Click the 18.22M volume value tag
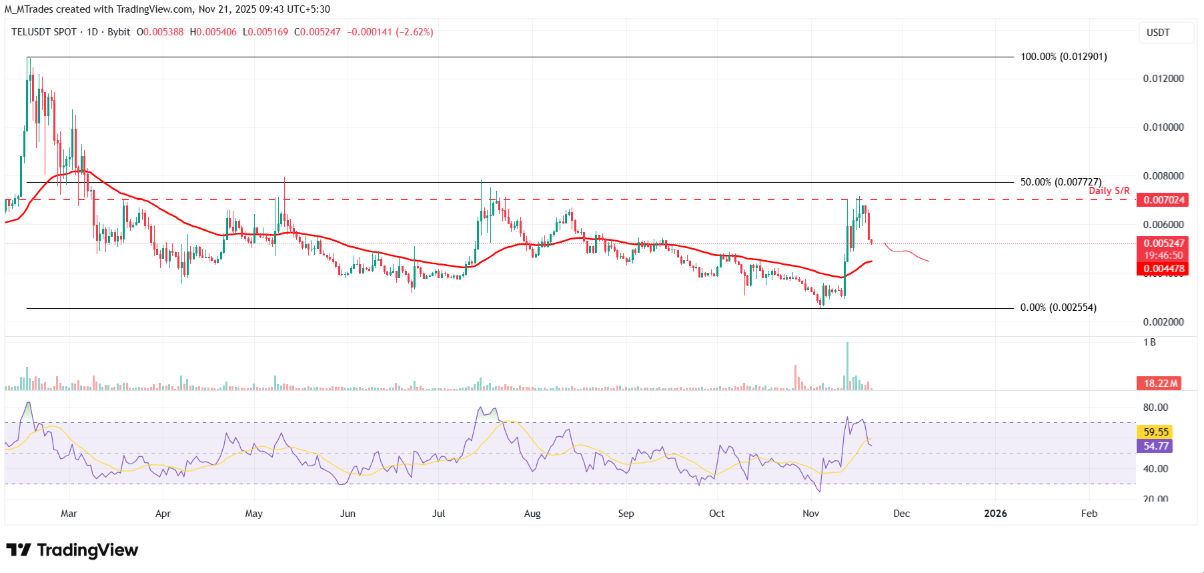The height and width of the screenshot is (573, 1204). point(1159,383)
